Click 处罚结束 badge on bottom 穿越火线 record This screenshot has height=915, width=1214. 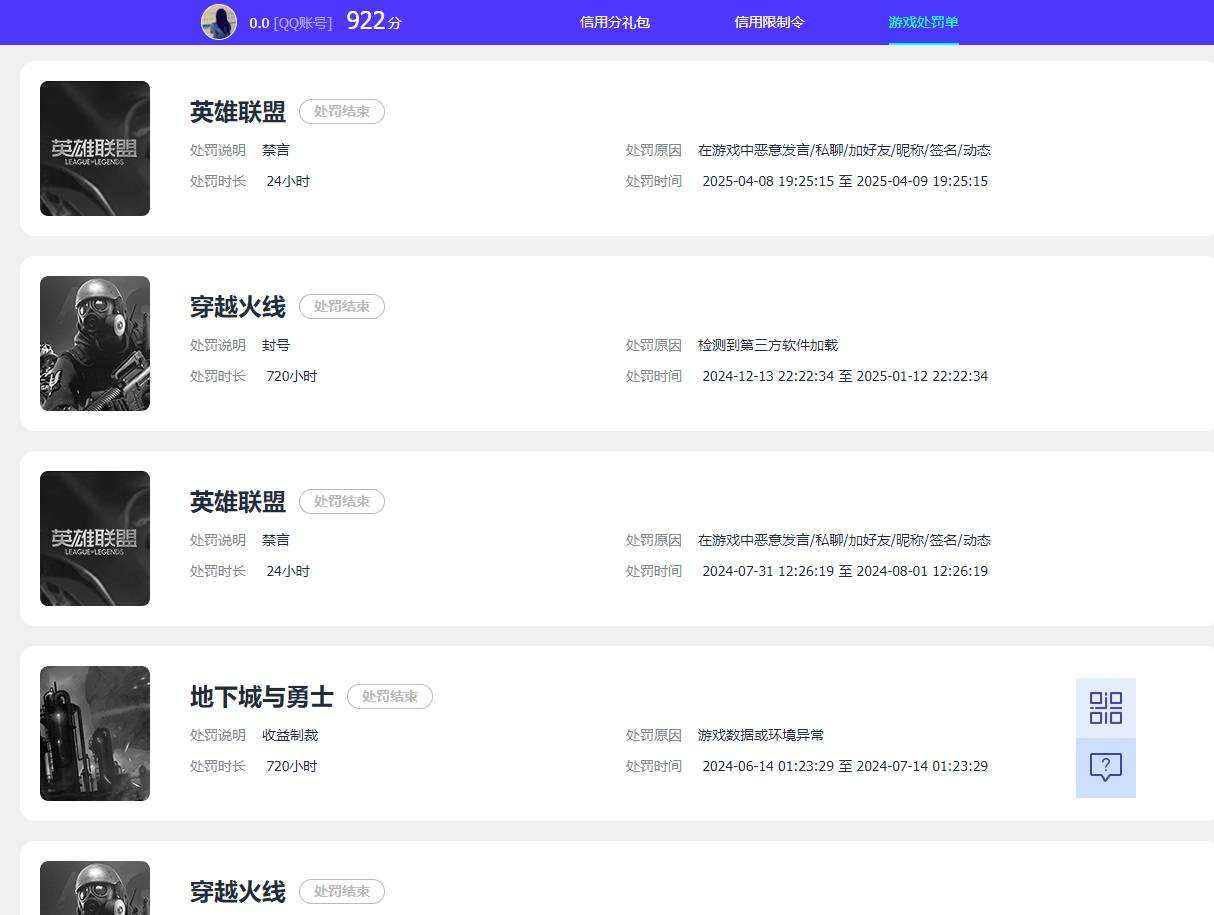pyautogui.click(x=342, y=891)
